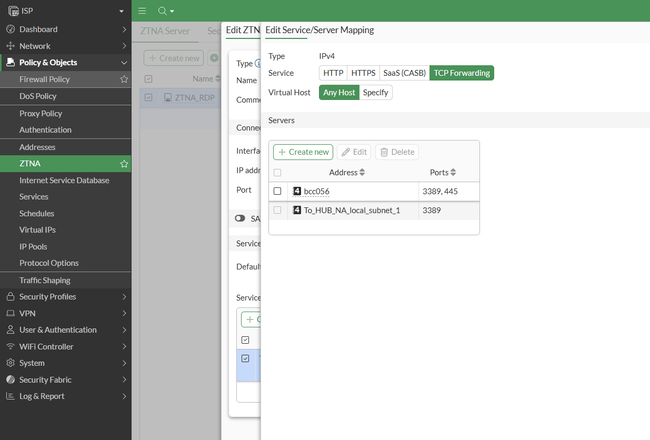Expand the Security Profiles menu

click(124, 297)
